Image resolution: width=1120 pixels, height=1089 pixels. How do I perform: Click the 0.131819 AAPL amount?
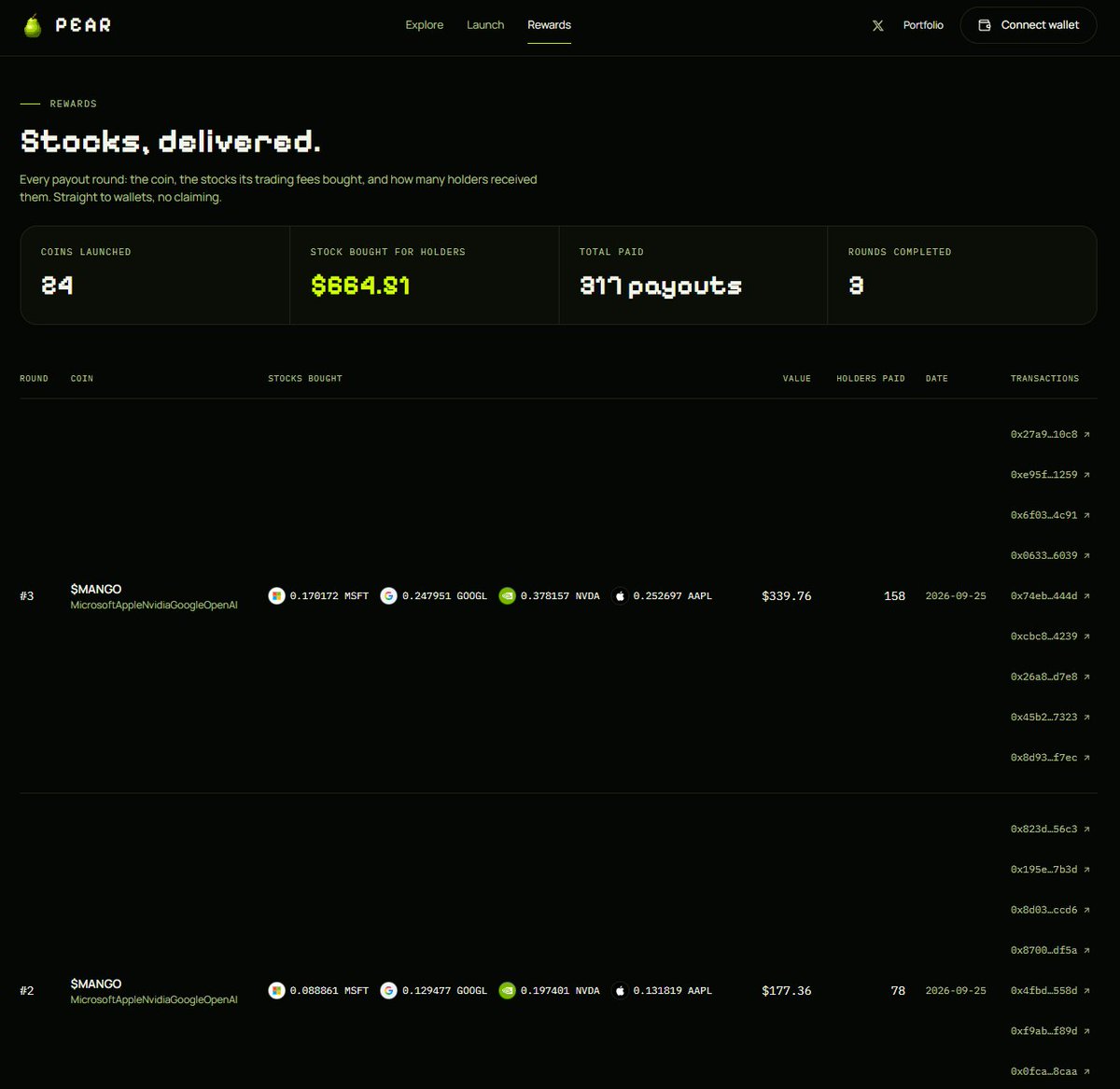pyautogui.click(x=672, y=990)
